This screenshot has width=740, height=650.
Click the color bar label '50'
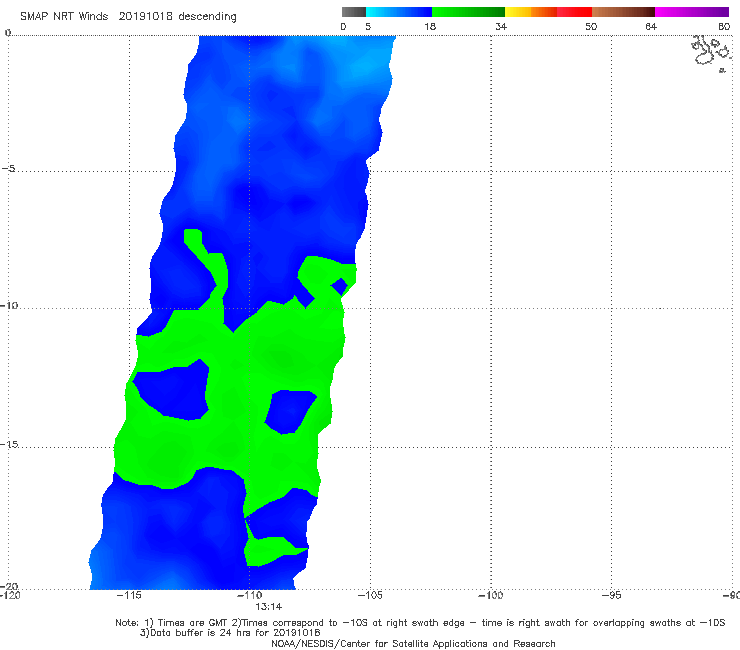point(591,27)
